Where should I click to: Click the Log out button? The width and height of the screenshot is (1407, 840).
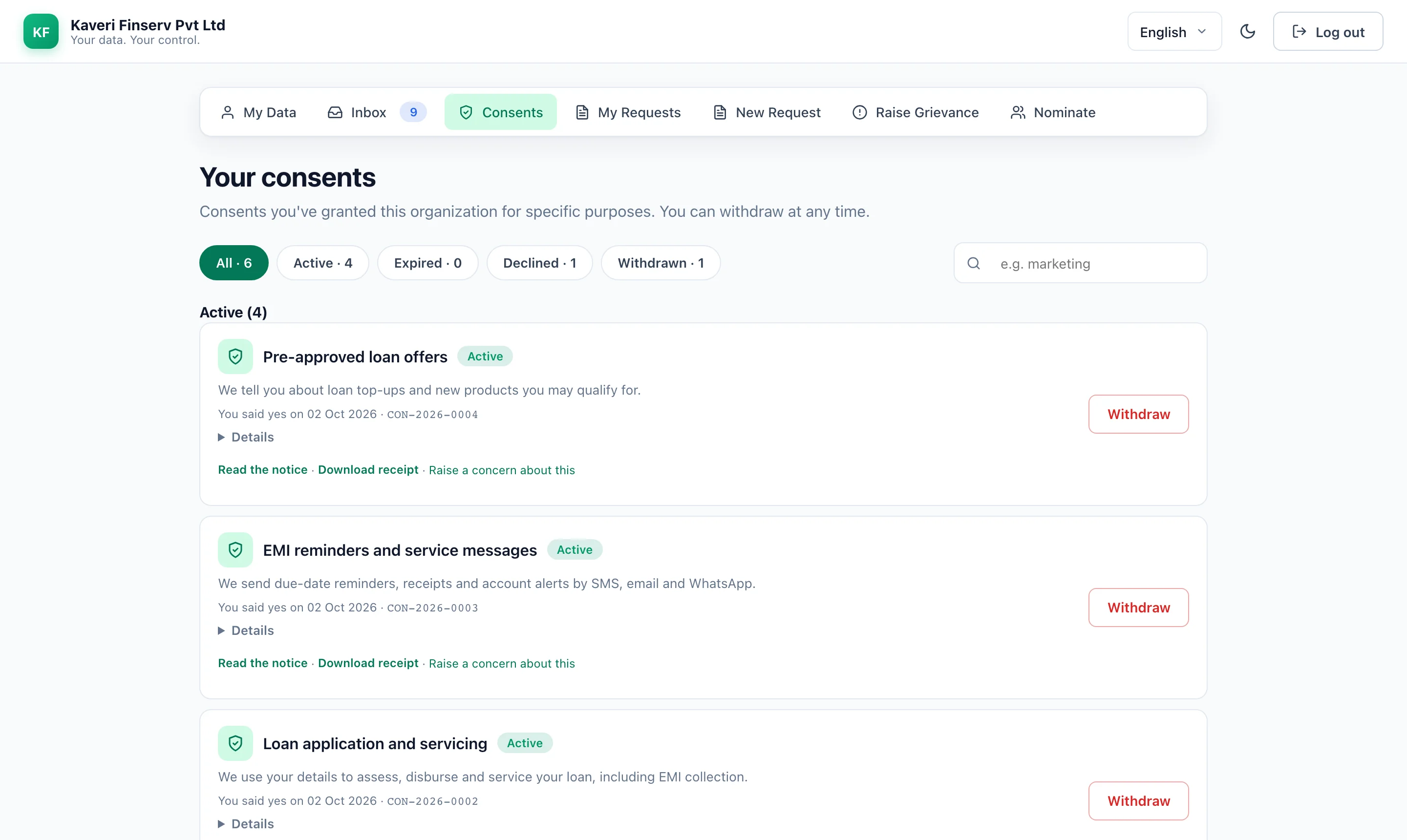pos(1328,32)
